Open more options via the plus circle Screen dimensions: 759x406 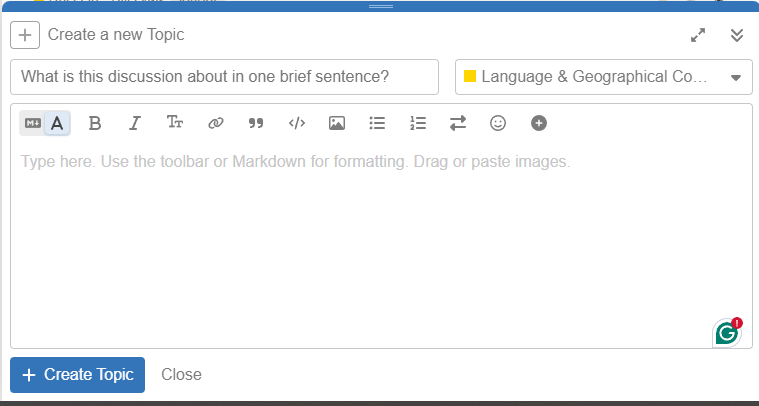[539, 123]
